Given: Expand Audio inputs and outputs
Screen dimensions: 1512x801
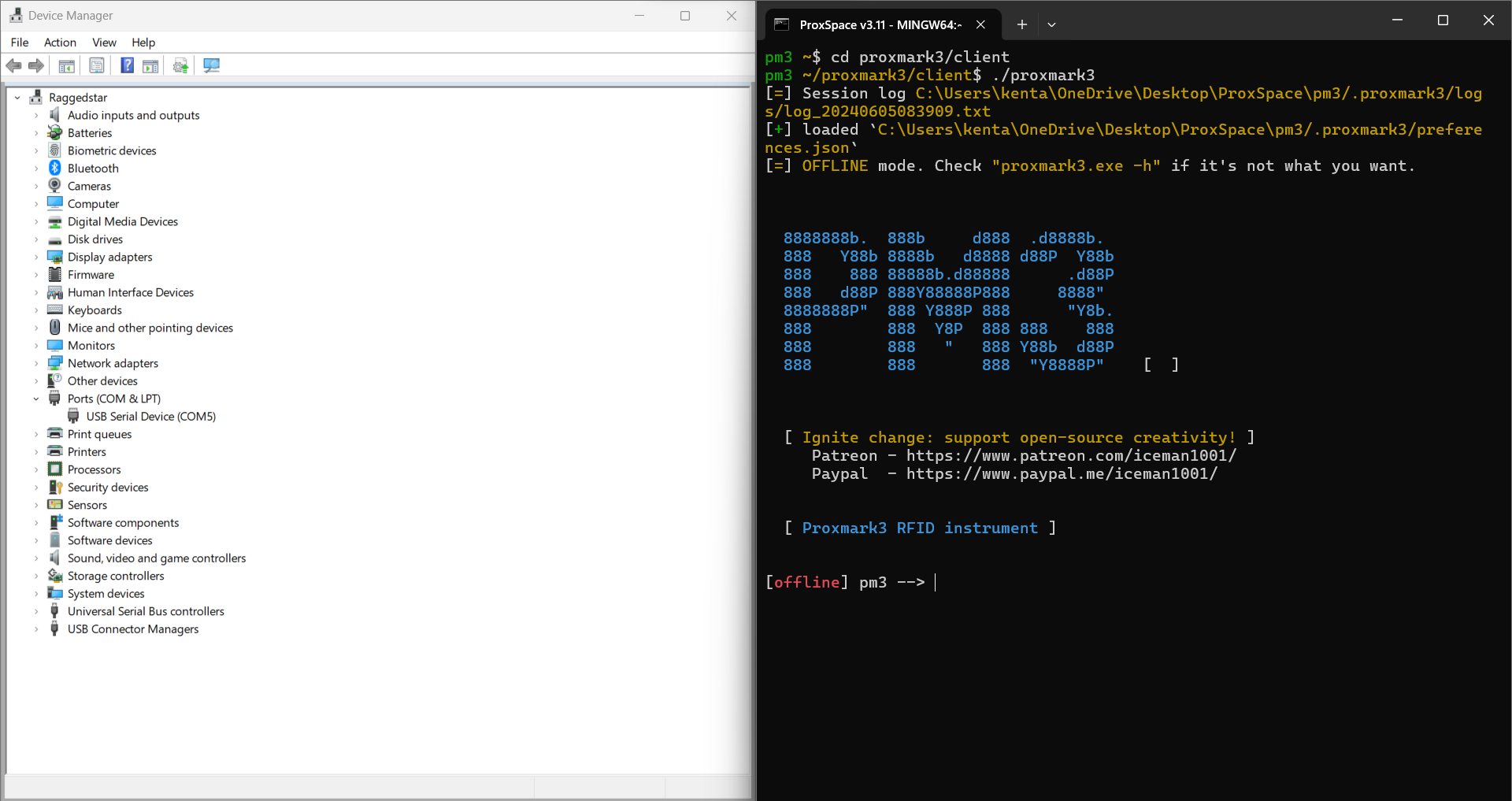Looking at the screenshot, I should [36, 115].
